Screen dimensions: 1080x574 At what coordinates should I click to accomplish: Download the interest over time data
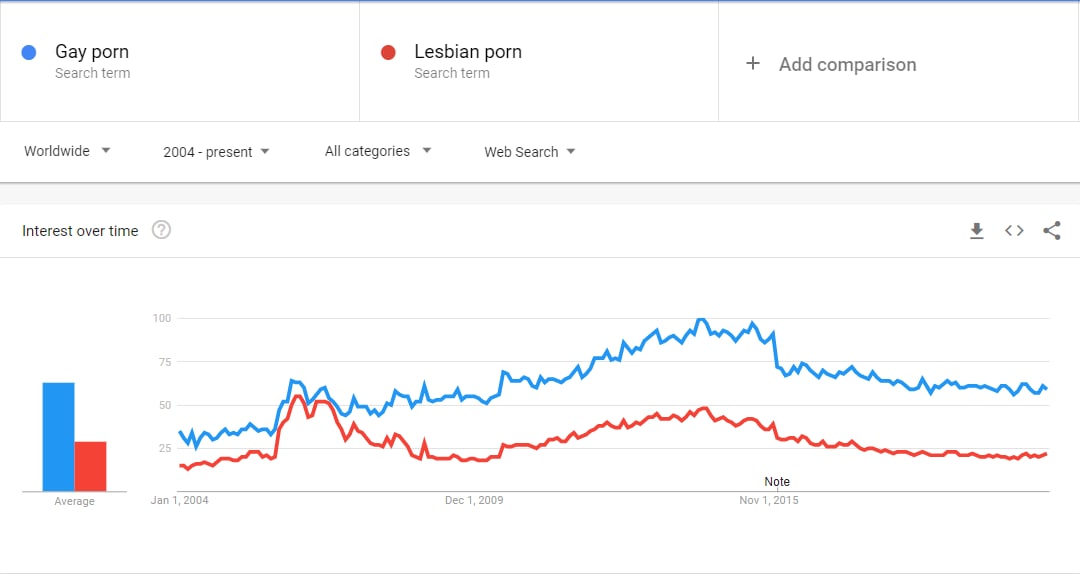(977, 231)
